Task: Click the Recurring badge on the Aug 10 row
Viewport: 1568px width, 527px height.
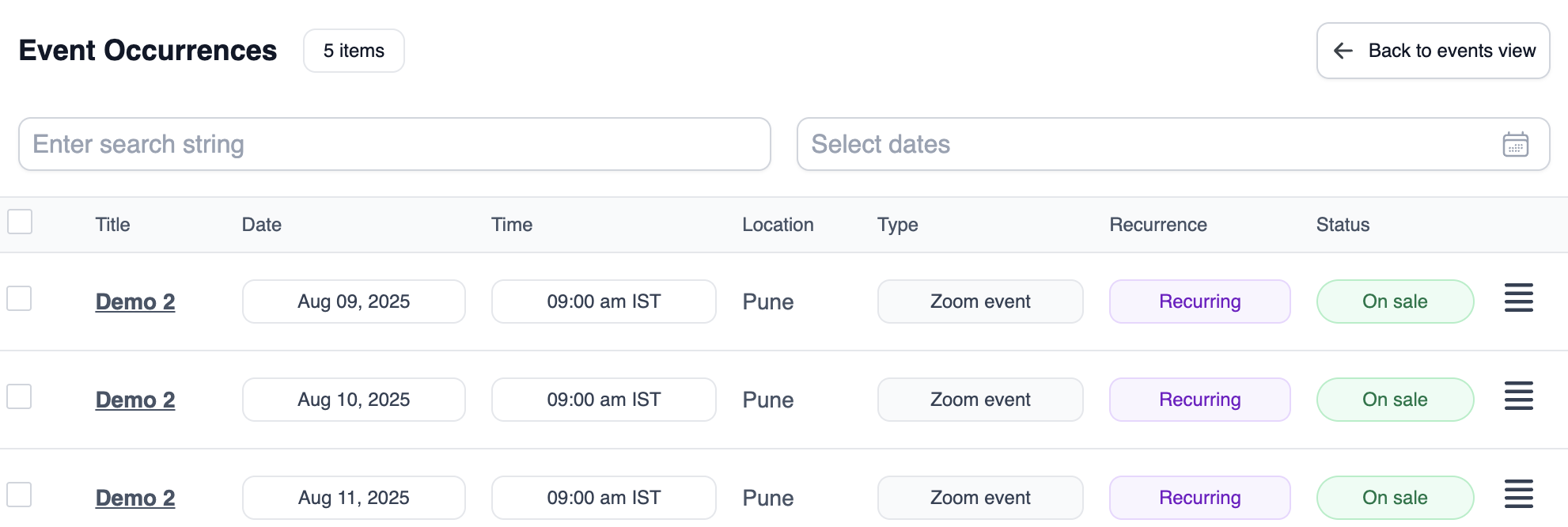Action: tap(1199, 400)
